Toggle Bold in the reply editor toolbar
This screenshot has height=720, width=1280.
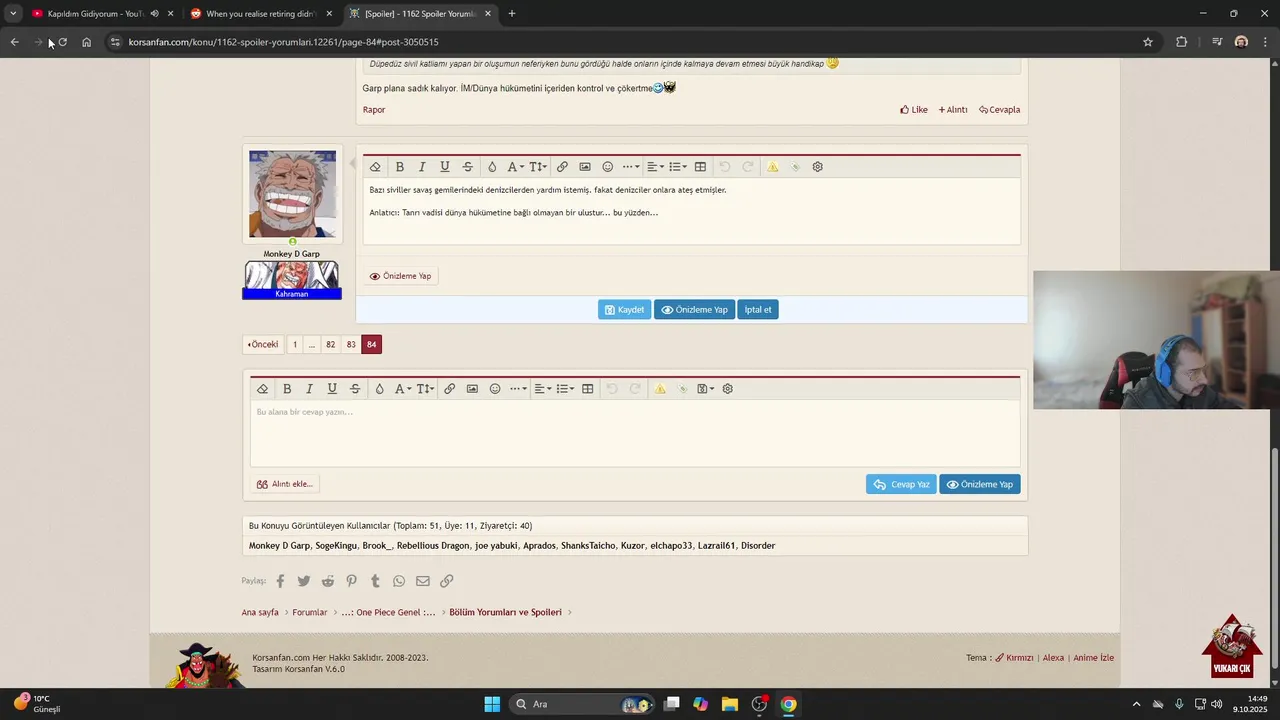click(287, 389)
